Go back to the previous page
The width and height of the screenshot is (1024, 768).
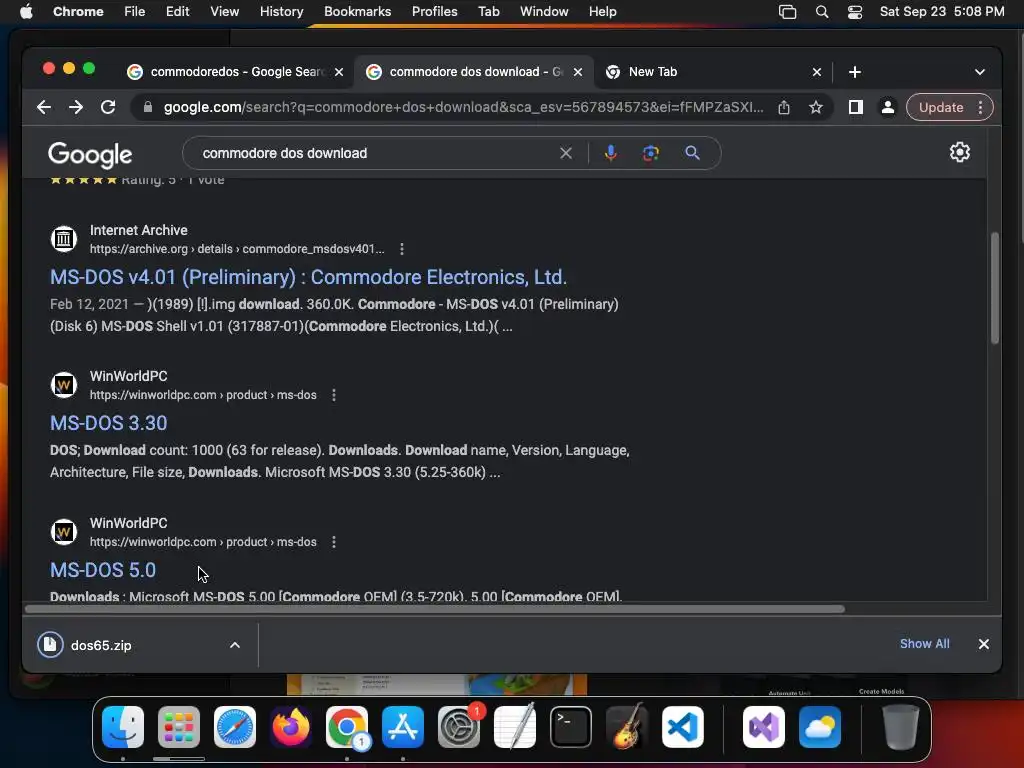[44, 107]
